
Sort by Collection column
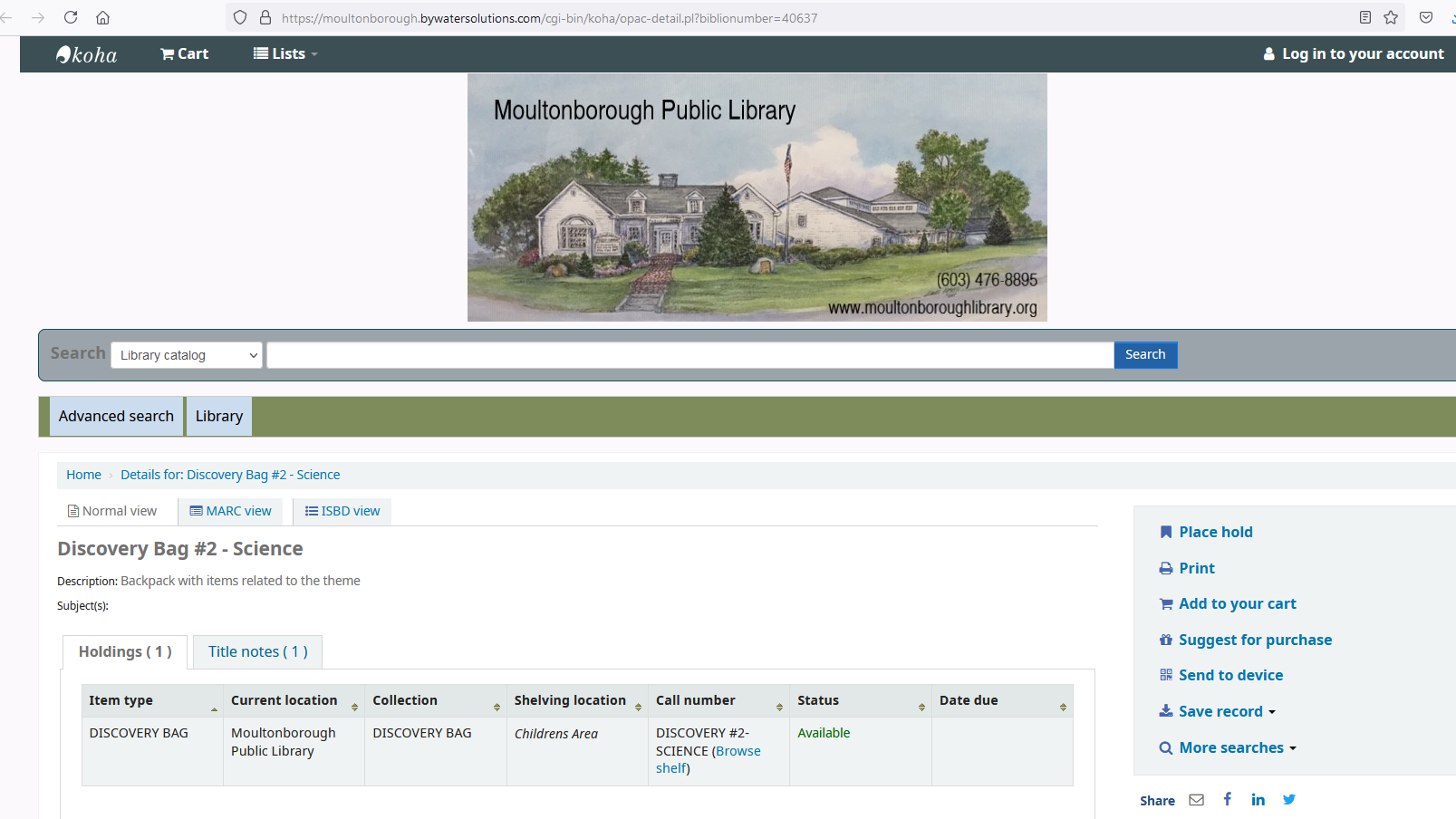[436, 700]
